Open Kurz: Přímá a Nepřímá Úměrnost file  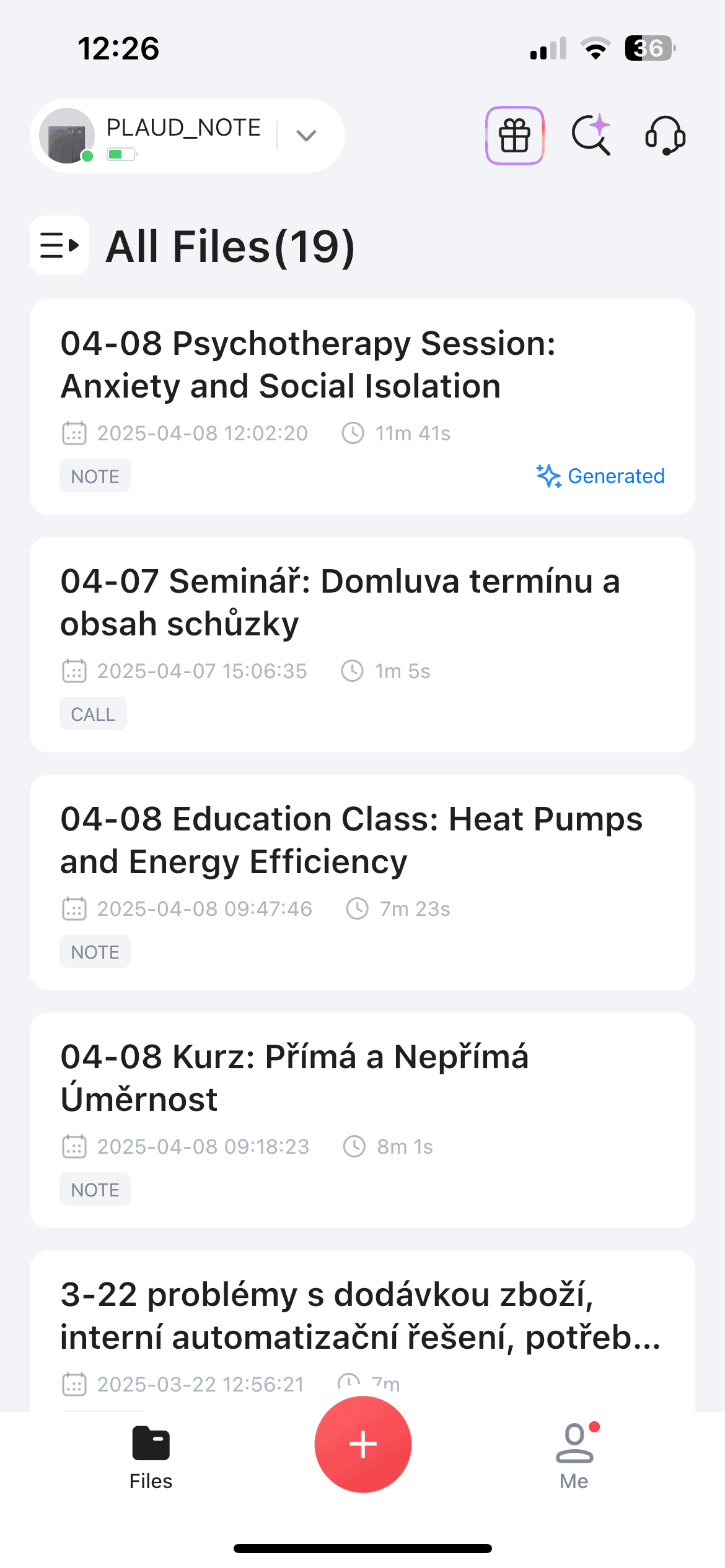[x=294, y=1078]
